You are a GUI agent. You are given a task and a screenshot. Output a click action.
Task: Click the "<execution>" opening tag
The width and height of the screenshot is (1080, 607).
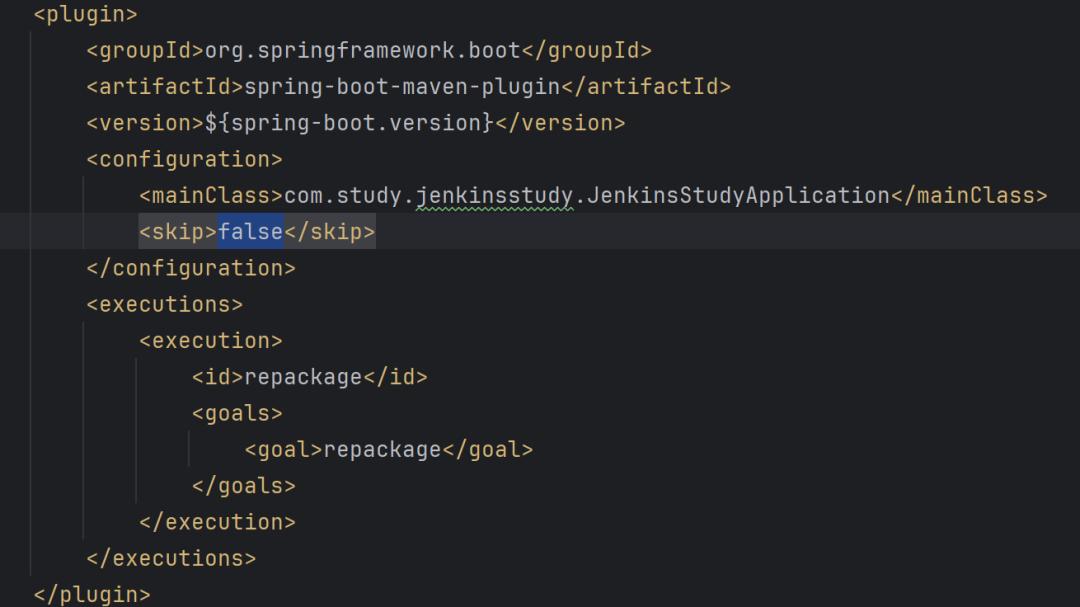click(212, 340)
